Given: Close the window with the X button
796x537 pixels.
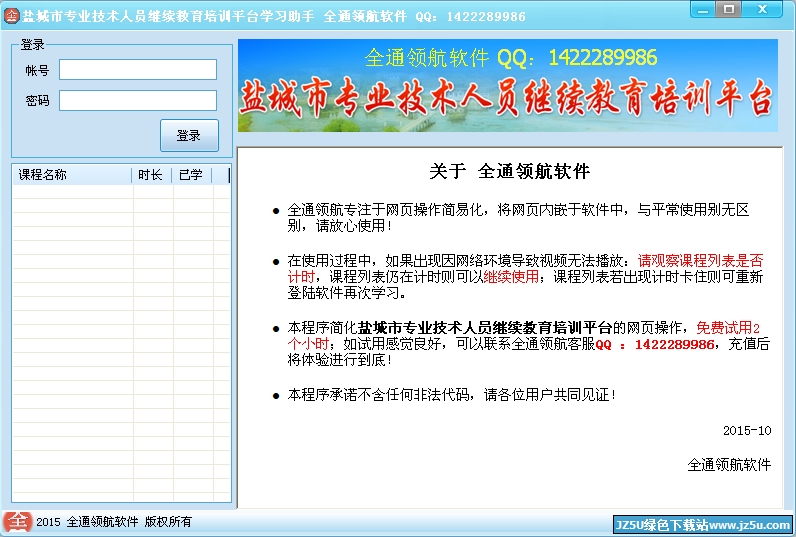Looking at the screenshot, I should click(x=762, y=10).
